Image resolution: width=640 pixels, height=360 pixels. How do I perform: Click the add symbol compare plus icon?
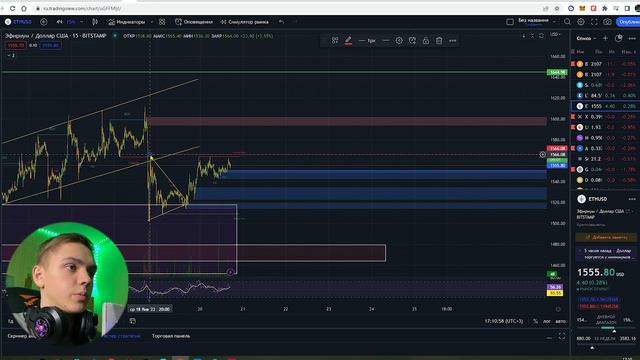pos(44,22)
